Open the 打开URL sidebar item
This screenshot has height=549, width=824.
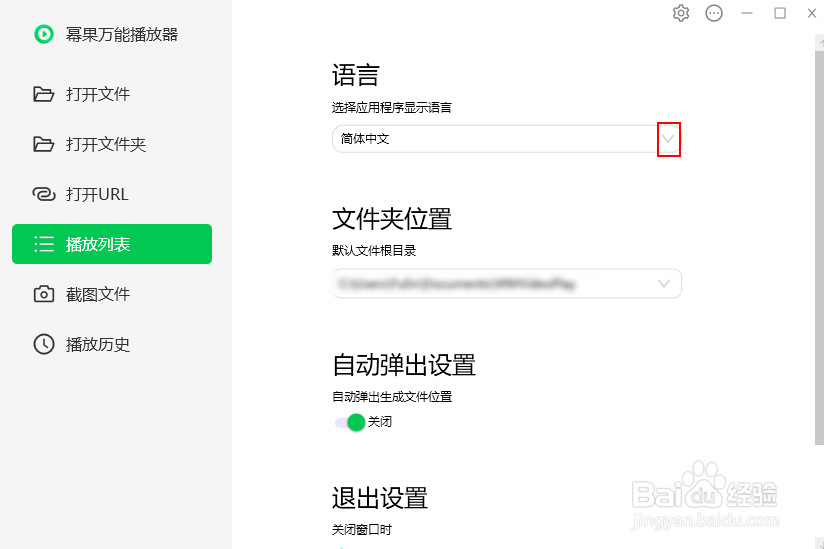pyautogui.click(x=97, y=194)
